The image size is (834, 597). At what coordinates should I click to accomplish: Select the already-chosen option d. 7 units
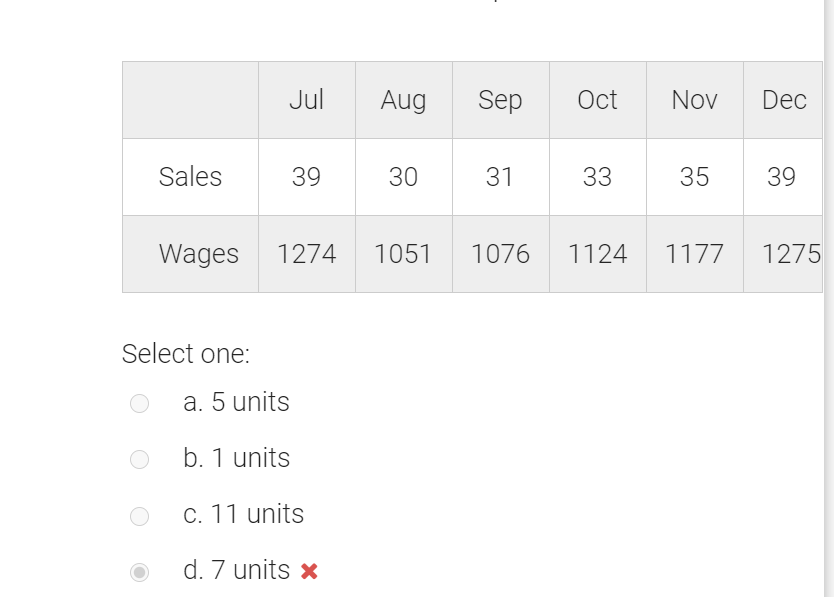click(139, 570)
